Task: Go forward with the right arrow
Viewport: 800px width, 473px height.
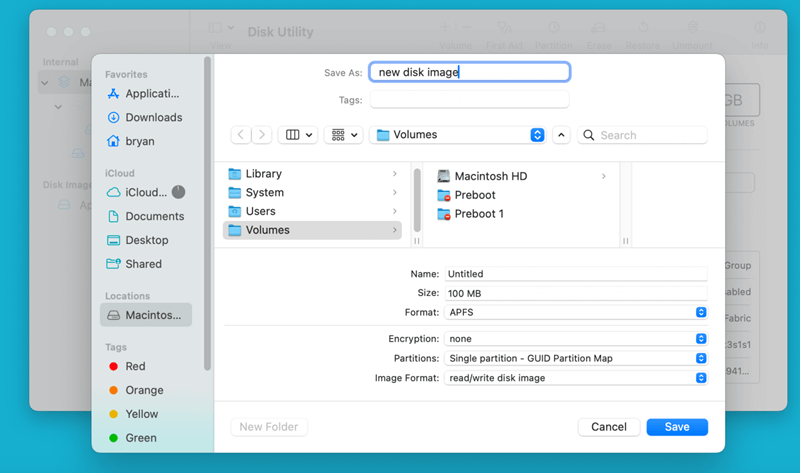Action: pos(262,135)
